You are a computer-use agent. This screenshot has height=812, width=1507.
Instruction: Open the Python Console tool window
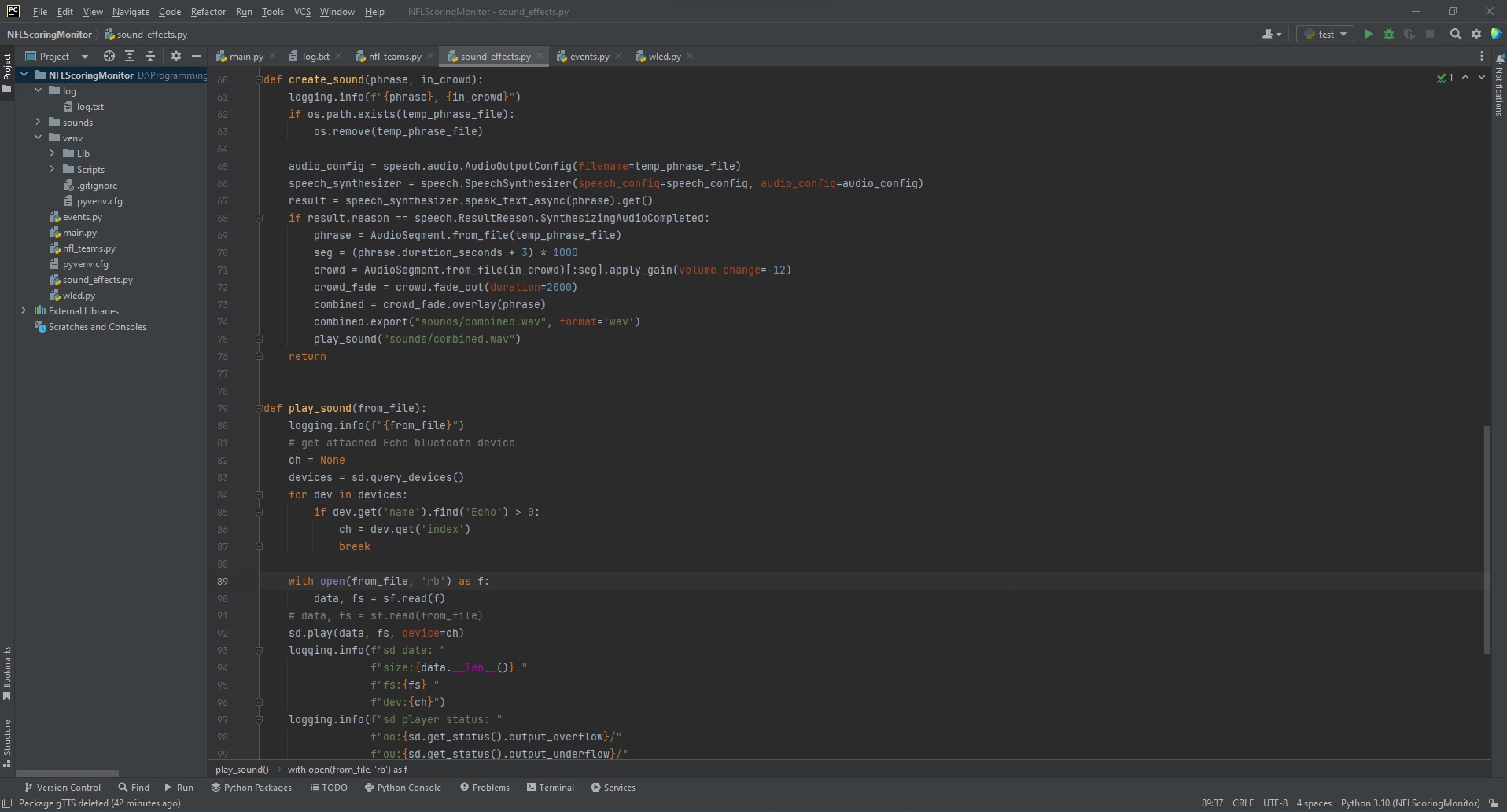coord(403,788)
